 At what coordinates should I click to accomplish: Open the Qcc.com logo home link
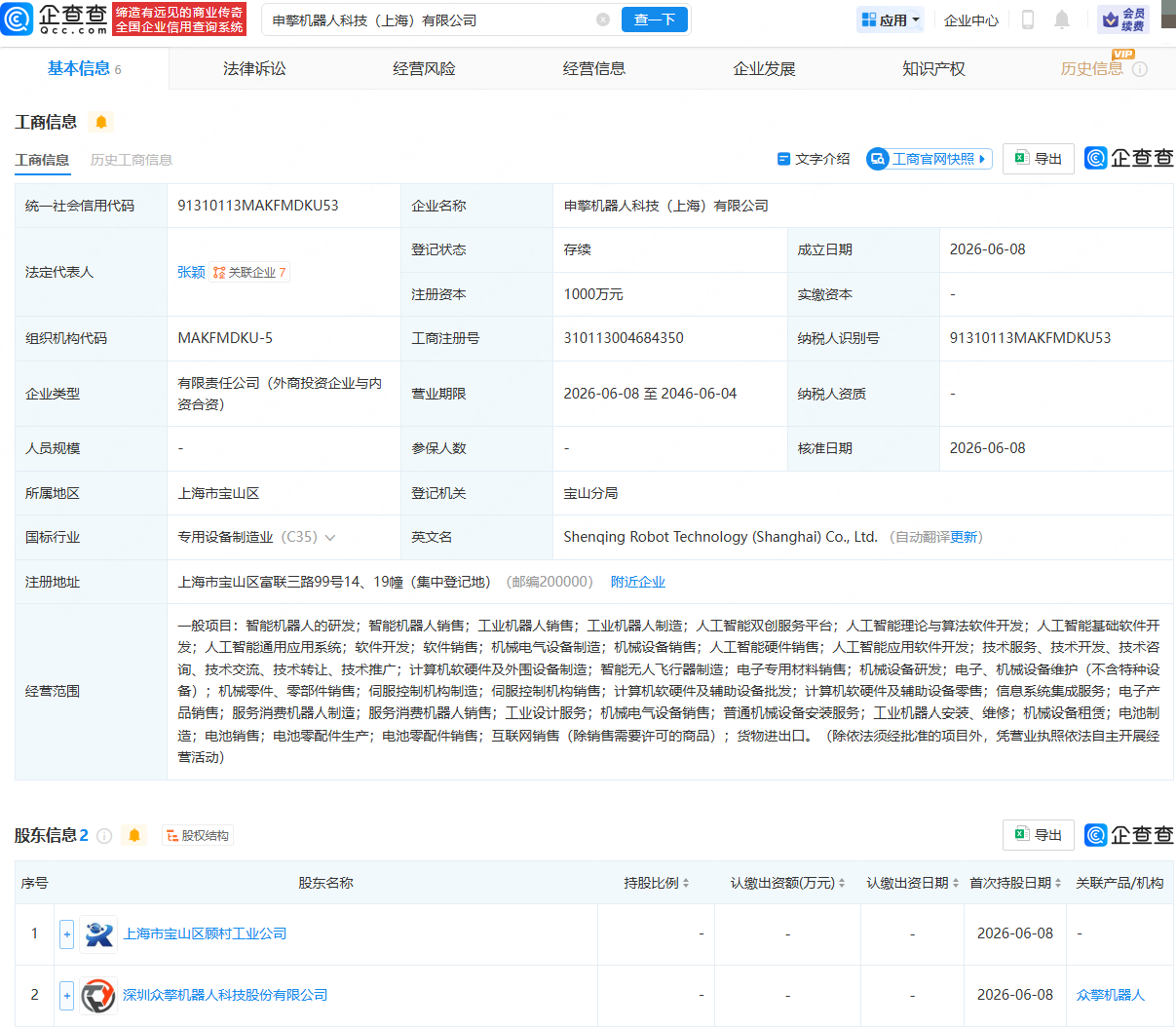tap(55, 19)
